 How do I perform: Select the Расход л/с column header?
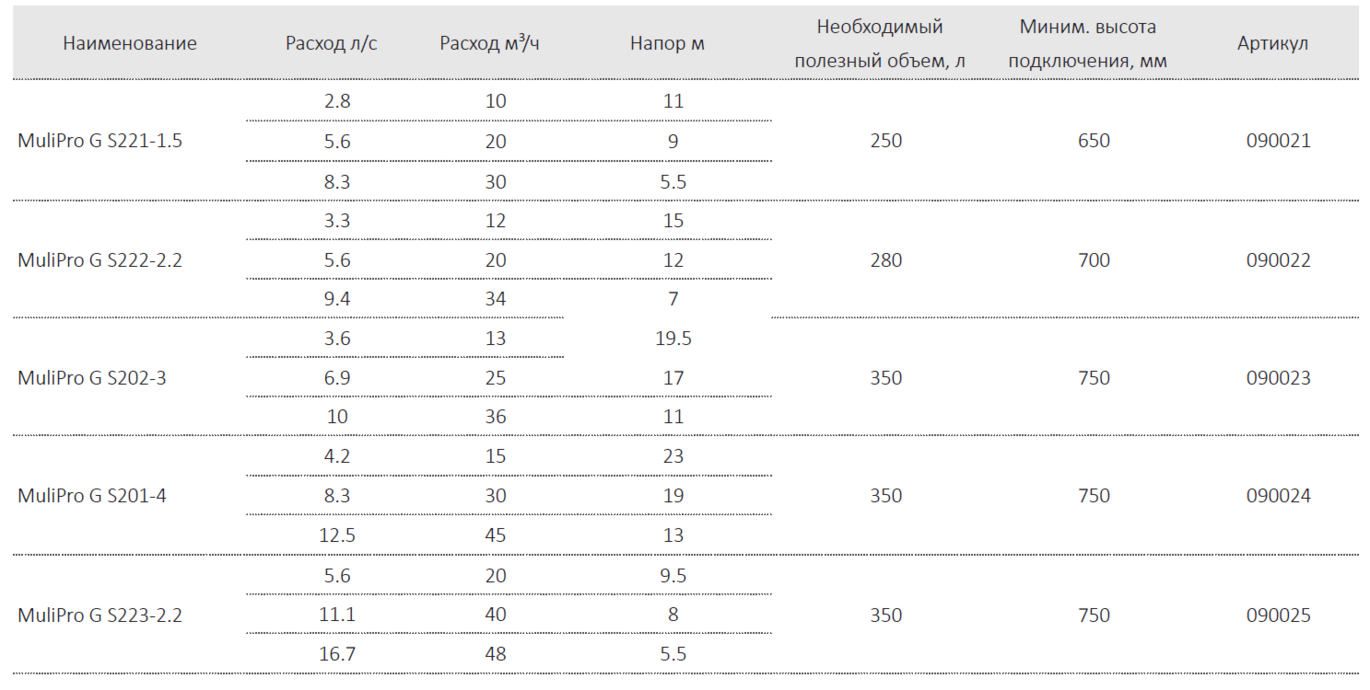330,44
